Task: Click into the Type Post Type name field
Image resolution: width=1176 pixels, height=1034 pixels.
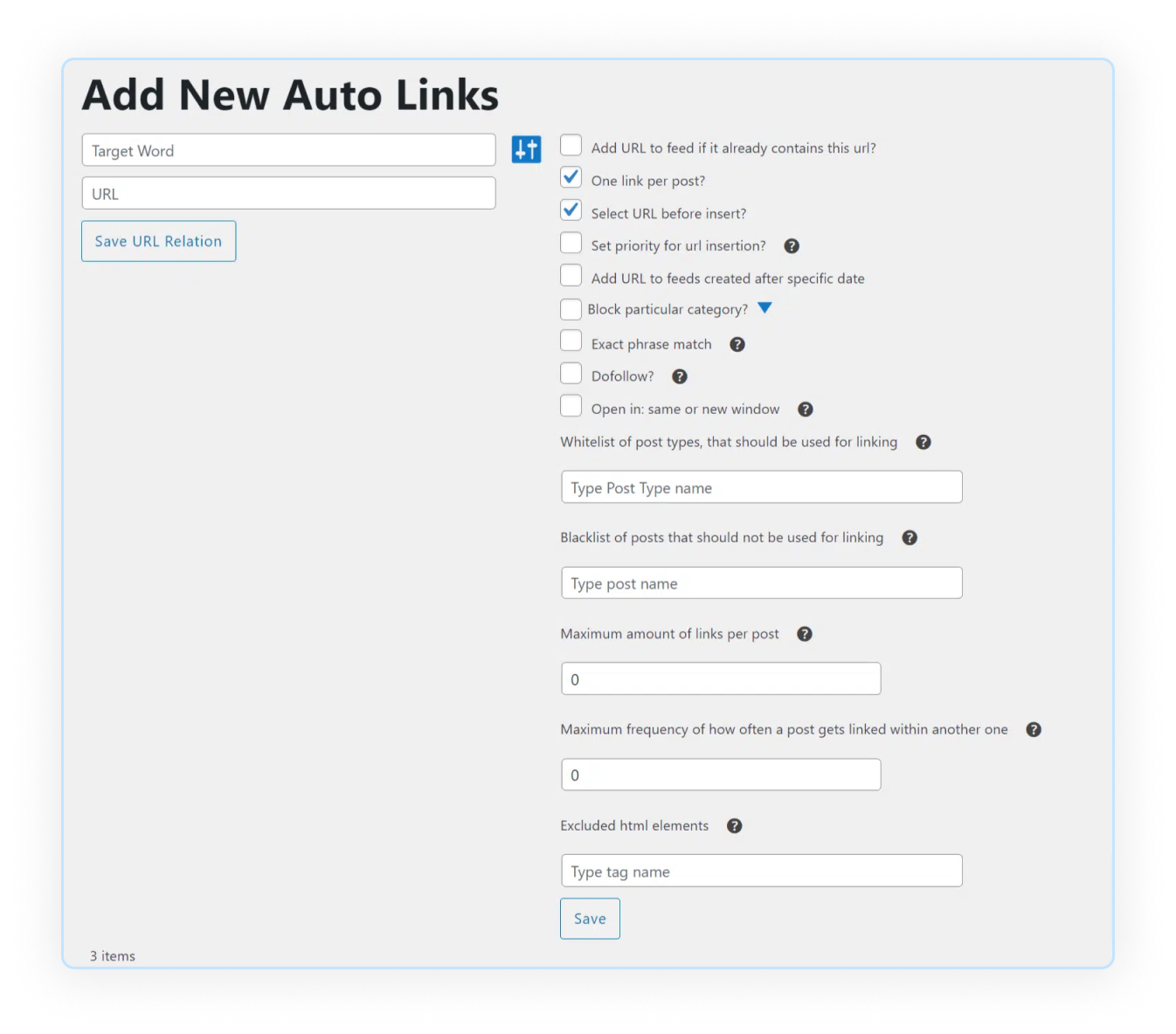Action: (x=761, y=487)
